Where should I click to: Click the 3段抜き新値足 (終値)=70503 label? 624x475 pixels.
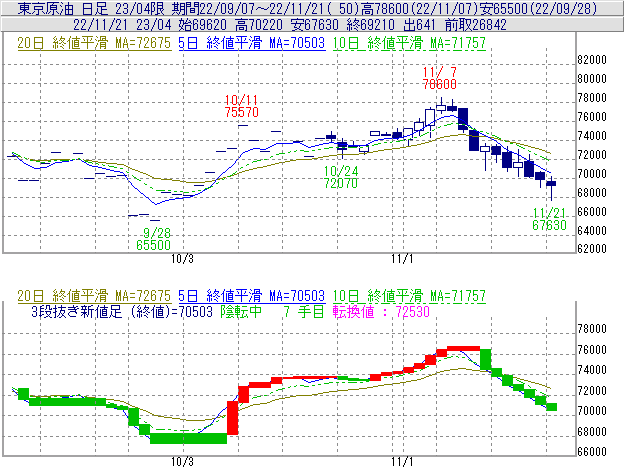(x=122, y=311)
